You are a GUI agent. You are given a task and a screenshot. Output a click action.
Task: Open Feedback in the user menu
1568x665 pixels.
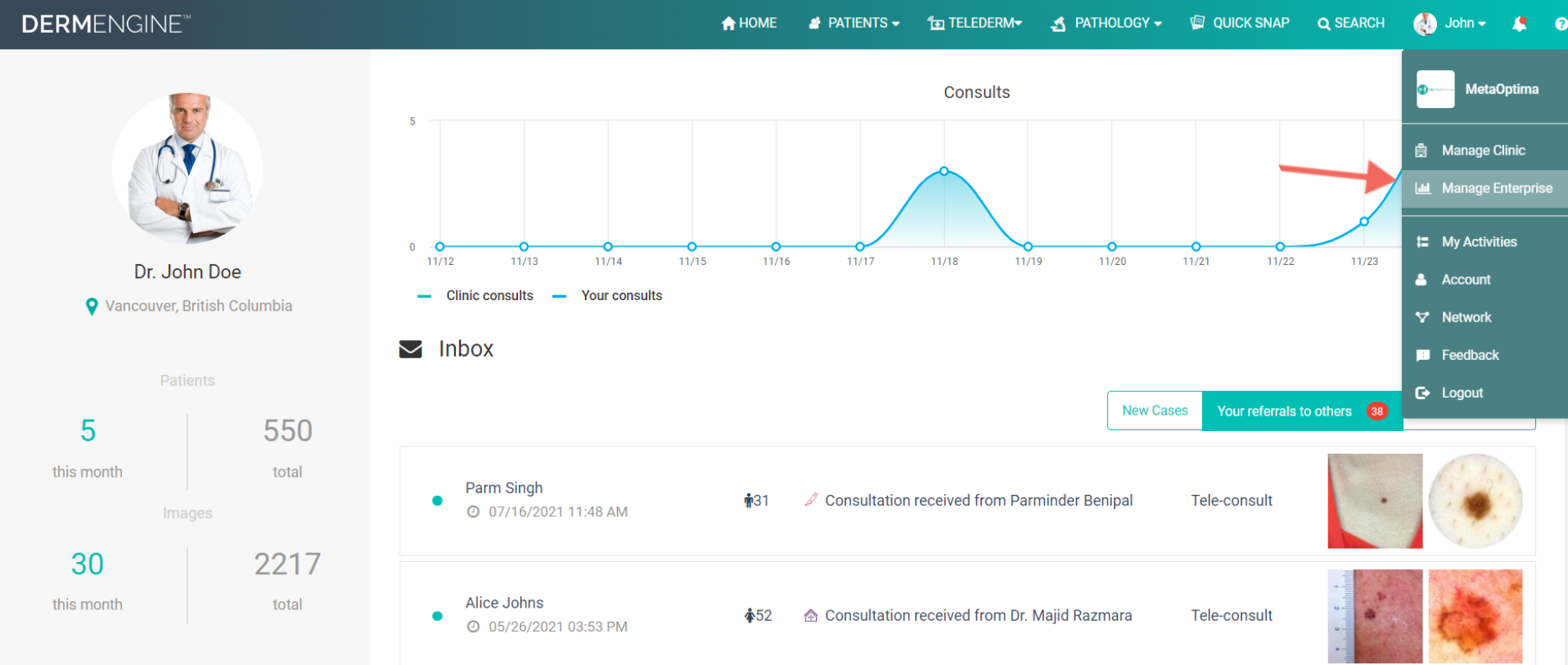(1485, 355)
